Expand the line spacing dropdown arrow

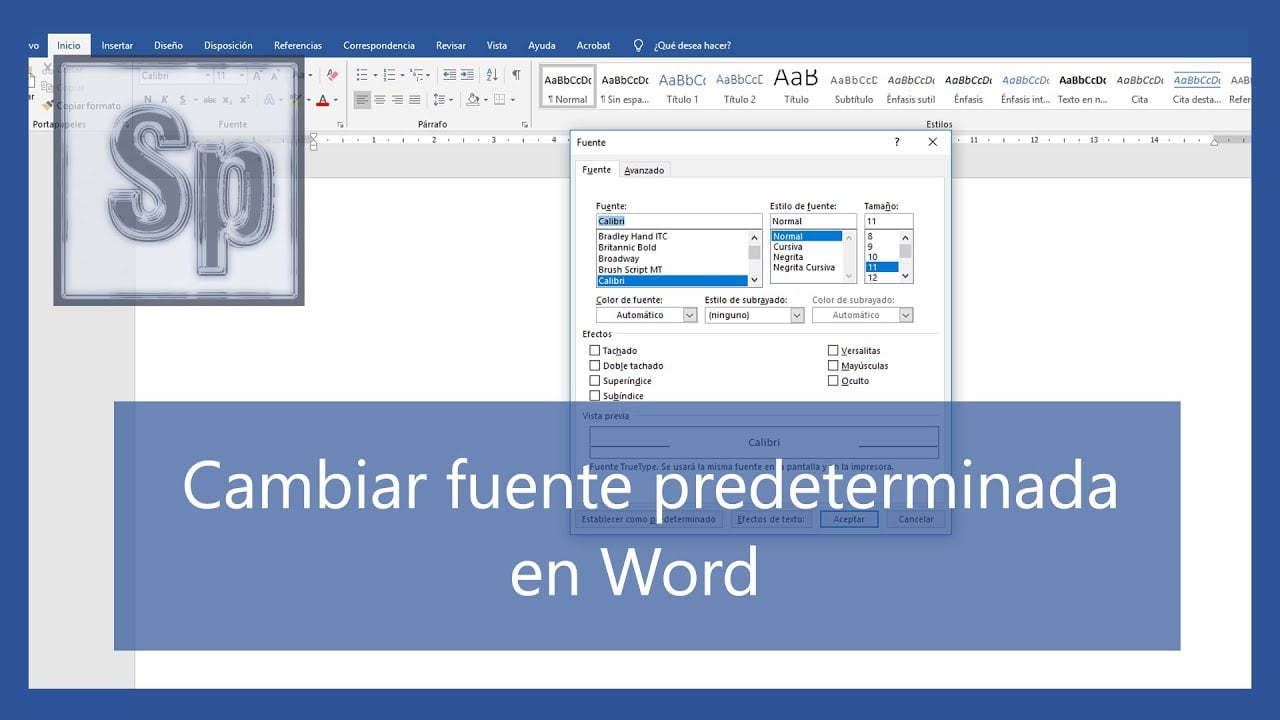pyautogui.click(x=451, y=100)
